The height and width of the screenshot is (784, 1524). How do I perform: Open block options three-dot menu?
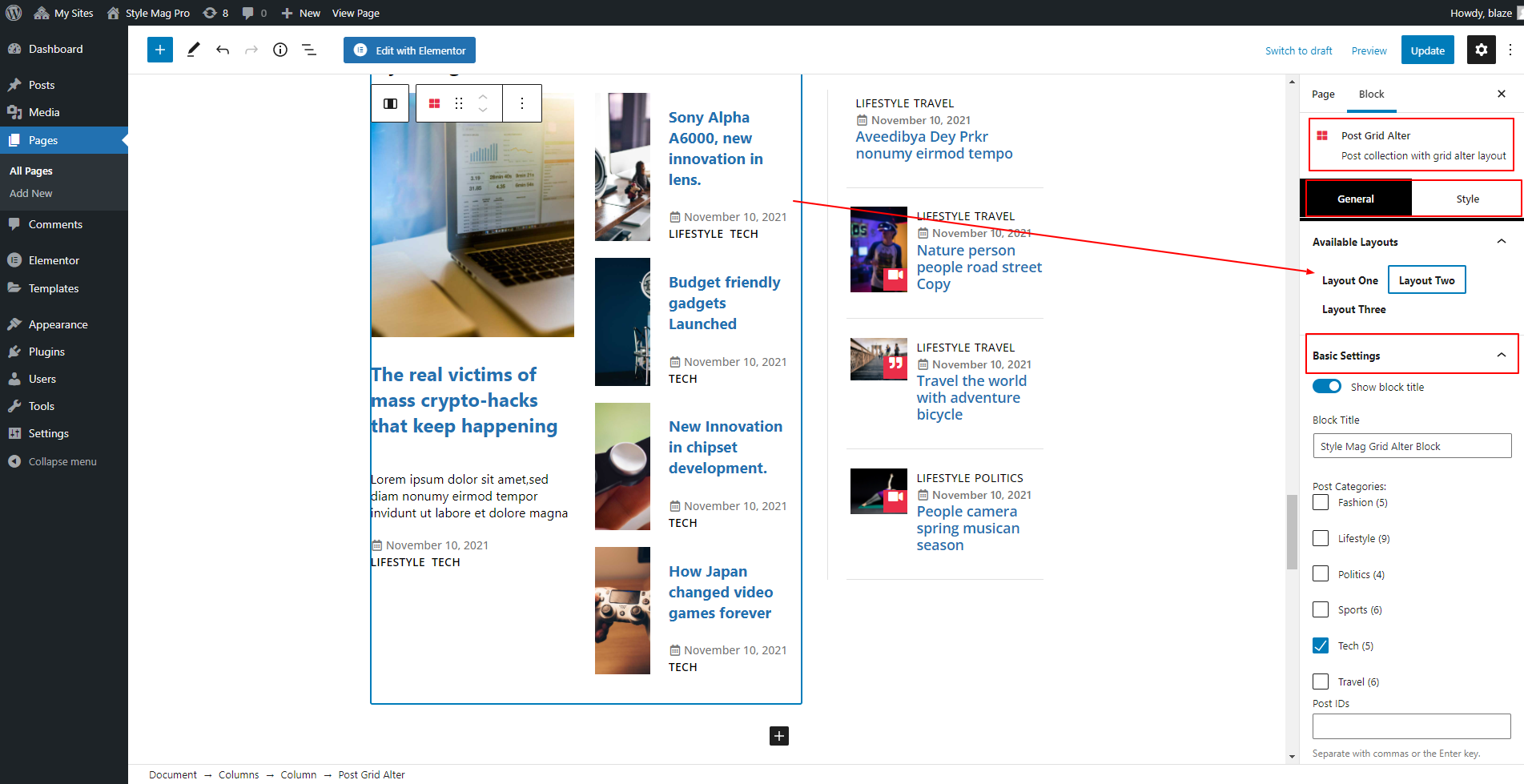(x=522, y=103)
